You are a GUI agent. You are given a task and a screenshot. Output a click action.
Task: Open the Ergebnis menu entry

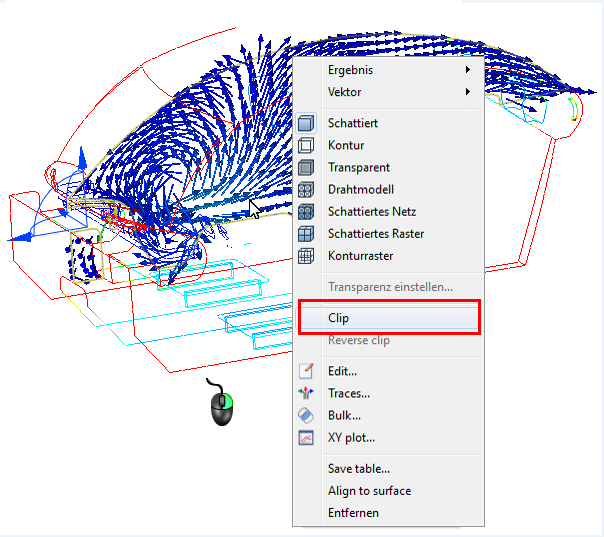coord(388,70)
